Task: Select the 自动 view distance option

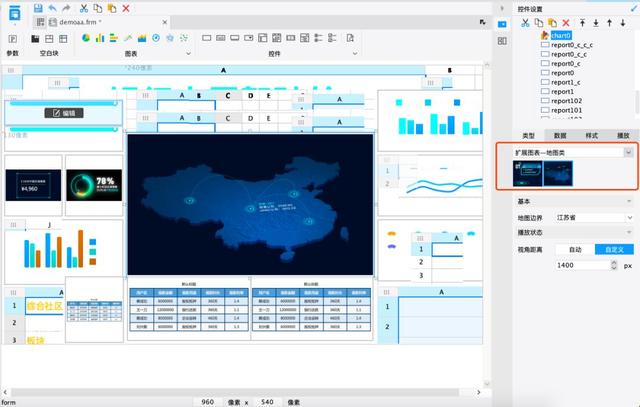Action: pyautogui.click(x=575, y=249)
